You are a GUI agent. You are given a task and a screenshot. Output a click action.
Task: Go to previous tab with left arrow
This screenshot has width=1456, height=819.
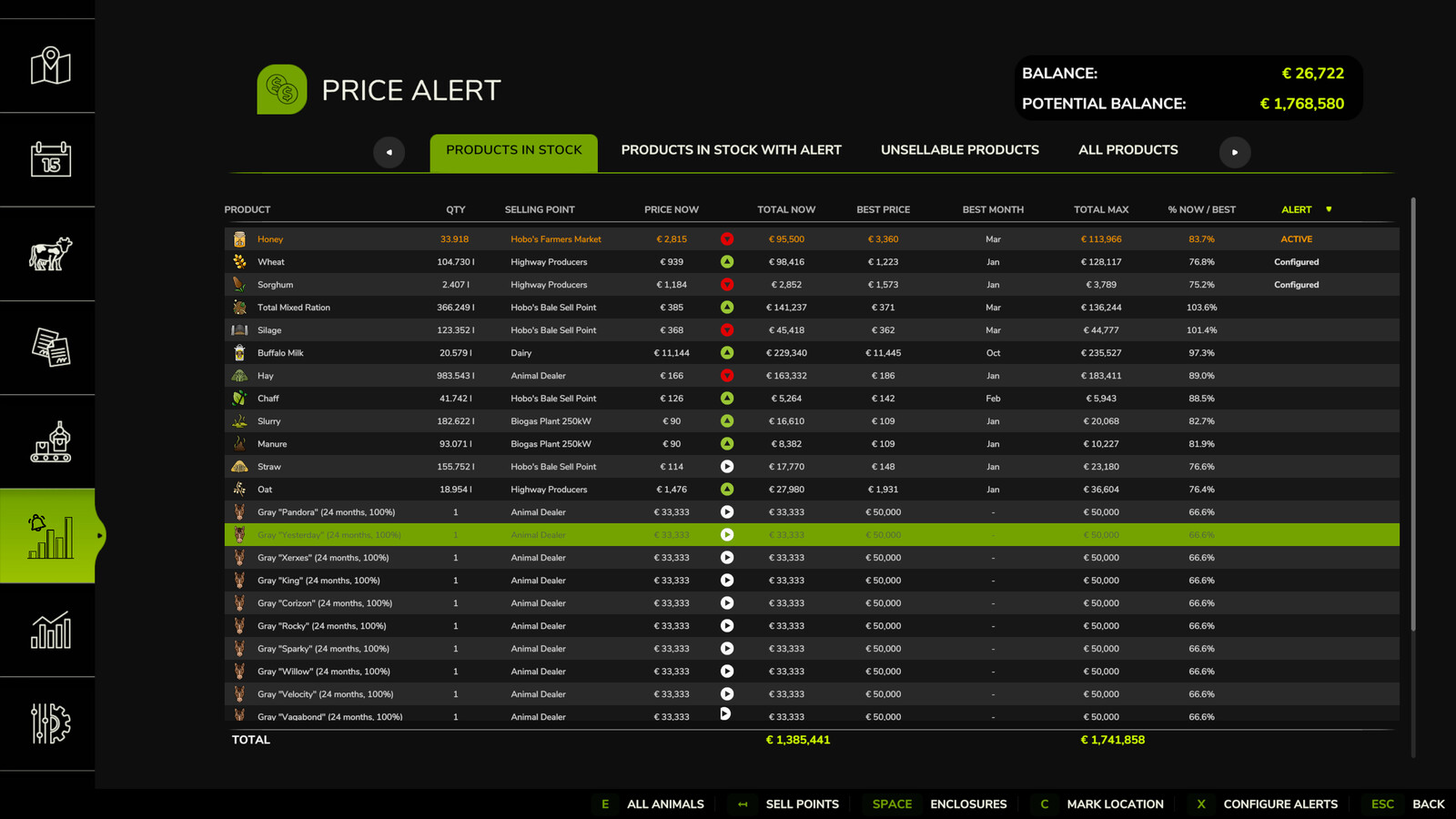point(389,152)
